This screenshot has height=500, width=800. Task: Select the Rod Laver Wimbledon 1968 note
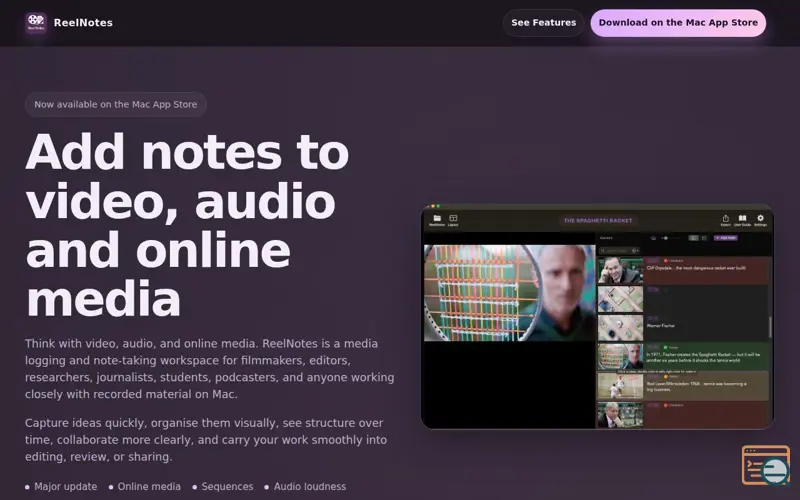(684, 385)
